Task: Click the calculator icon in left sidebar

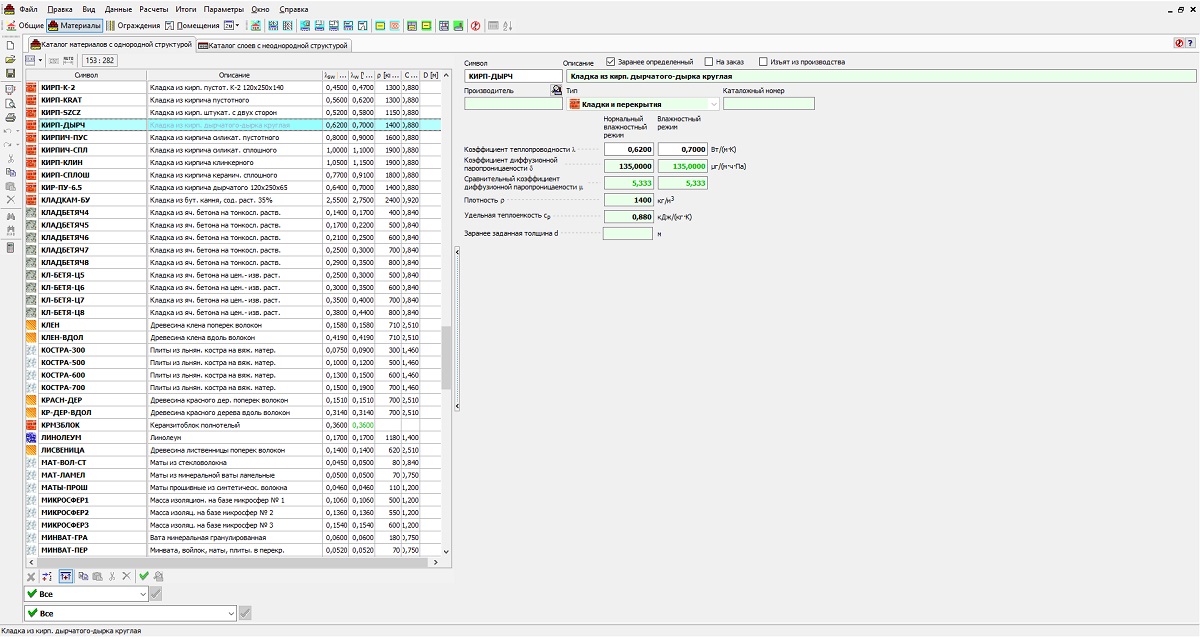Action: [x=10, y=247]
